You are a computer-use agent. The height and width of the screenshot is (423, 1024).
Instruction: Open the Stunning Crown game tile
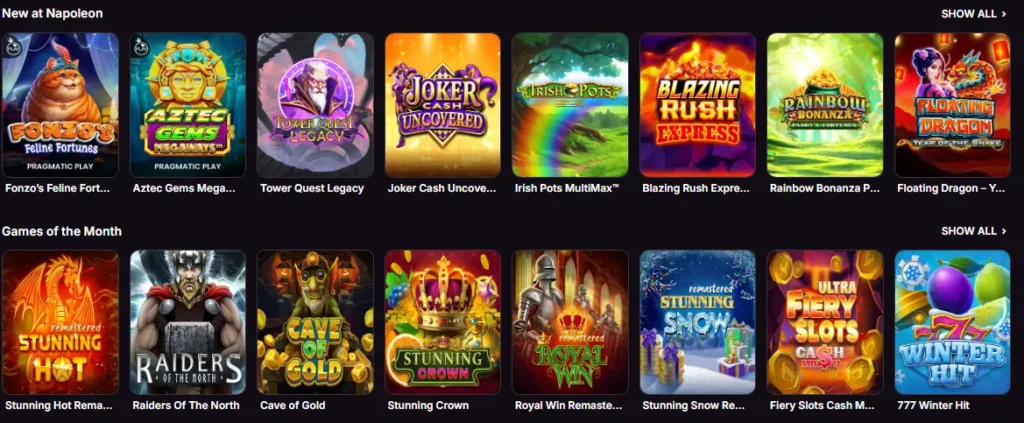[x=443, y=322]
